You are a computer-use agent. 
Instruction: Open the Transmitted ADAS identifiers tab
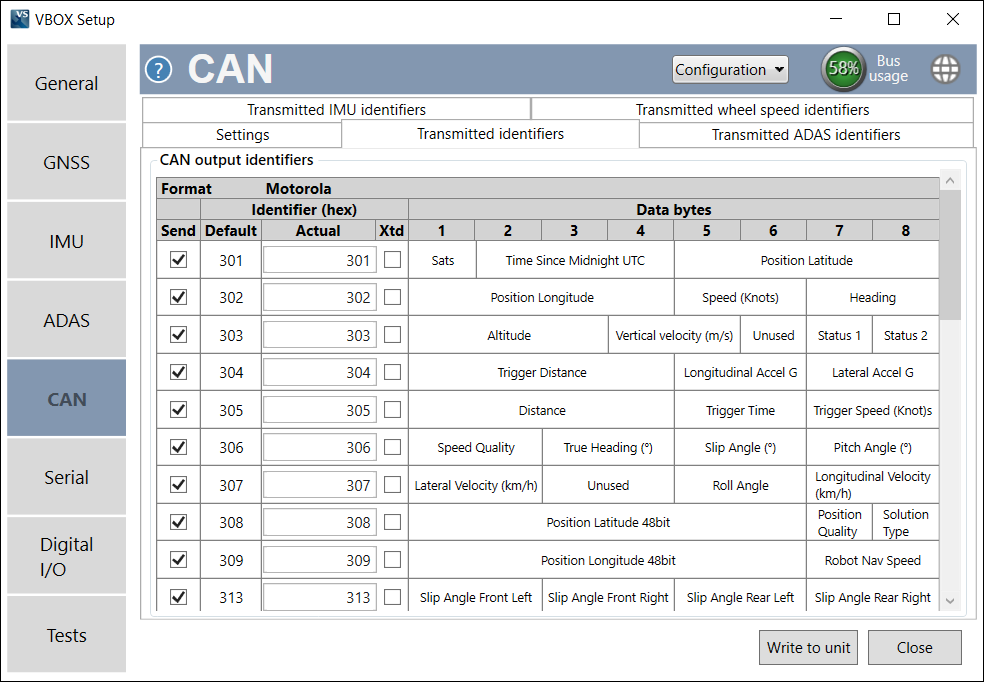pos(808,134)
